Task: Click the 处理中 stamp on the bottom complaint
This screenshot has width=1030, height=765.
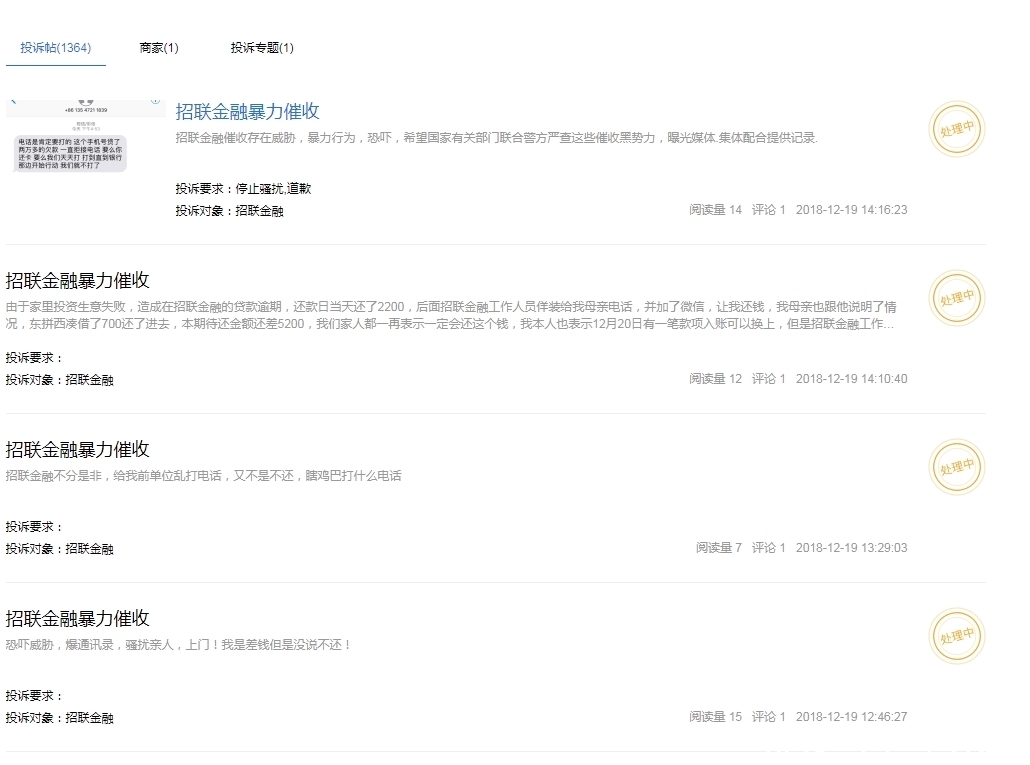Action: 956,635
